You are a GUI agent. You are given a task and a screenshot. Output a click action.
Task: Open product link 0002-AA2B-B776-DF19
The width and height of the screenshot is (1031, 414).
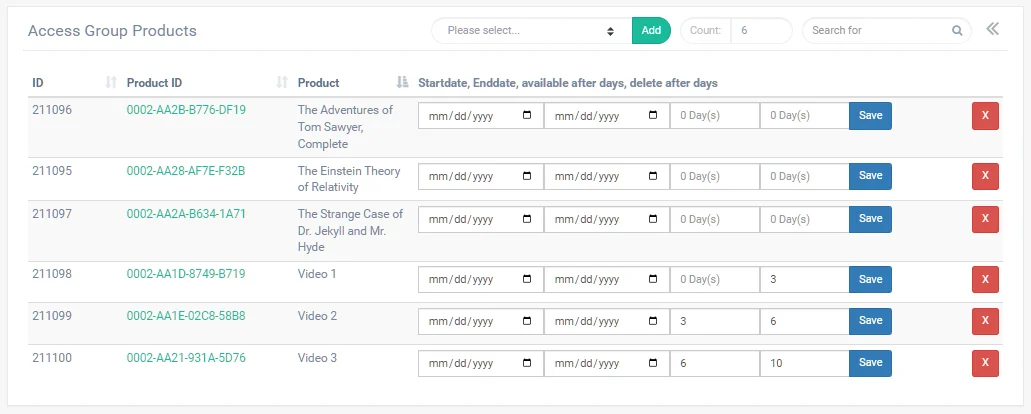(x=186, y=110)
